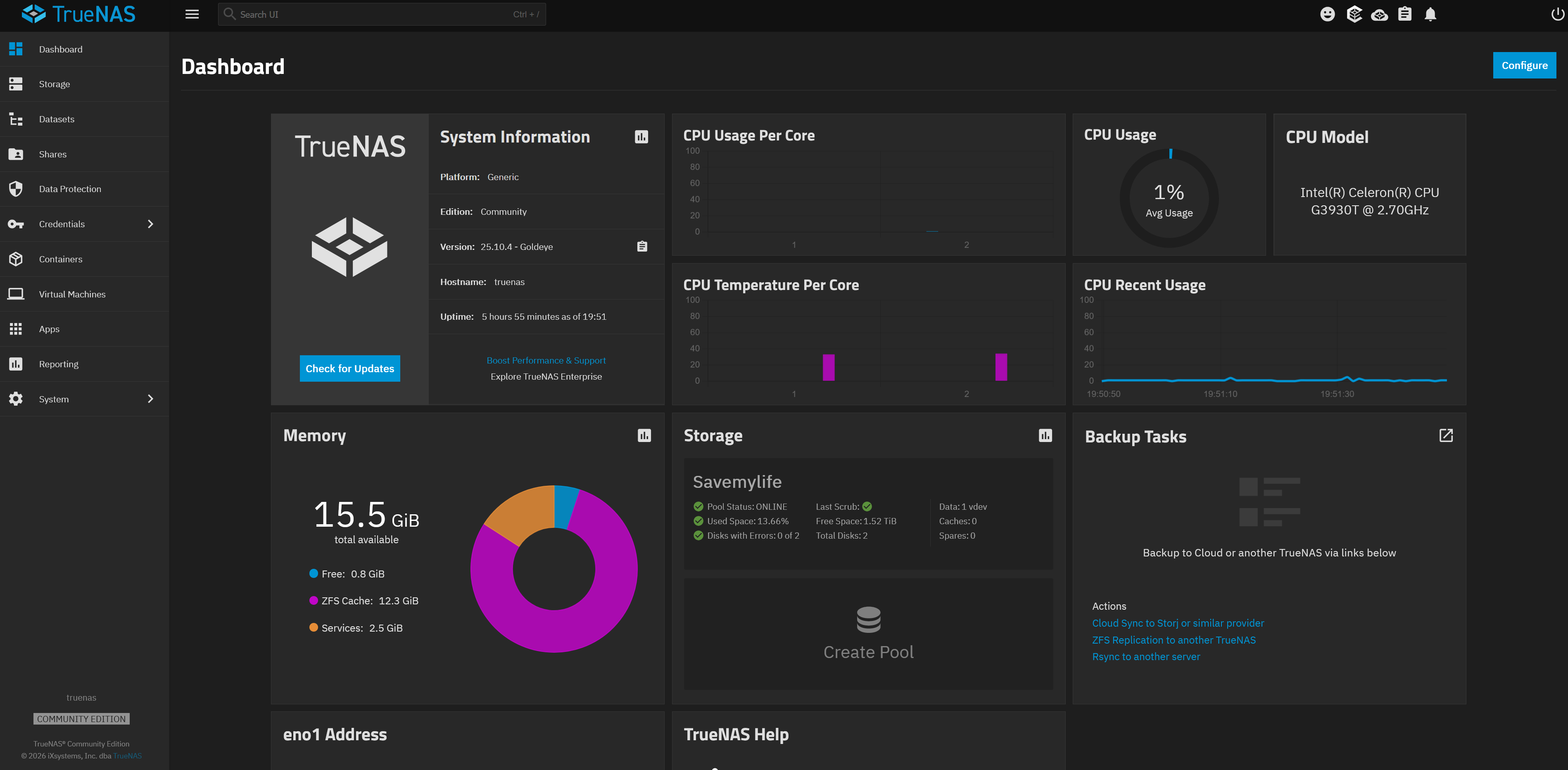Open Containers in sidebar

(x=85, y=259)
